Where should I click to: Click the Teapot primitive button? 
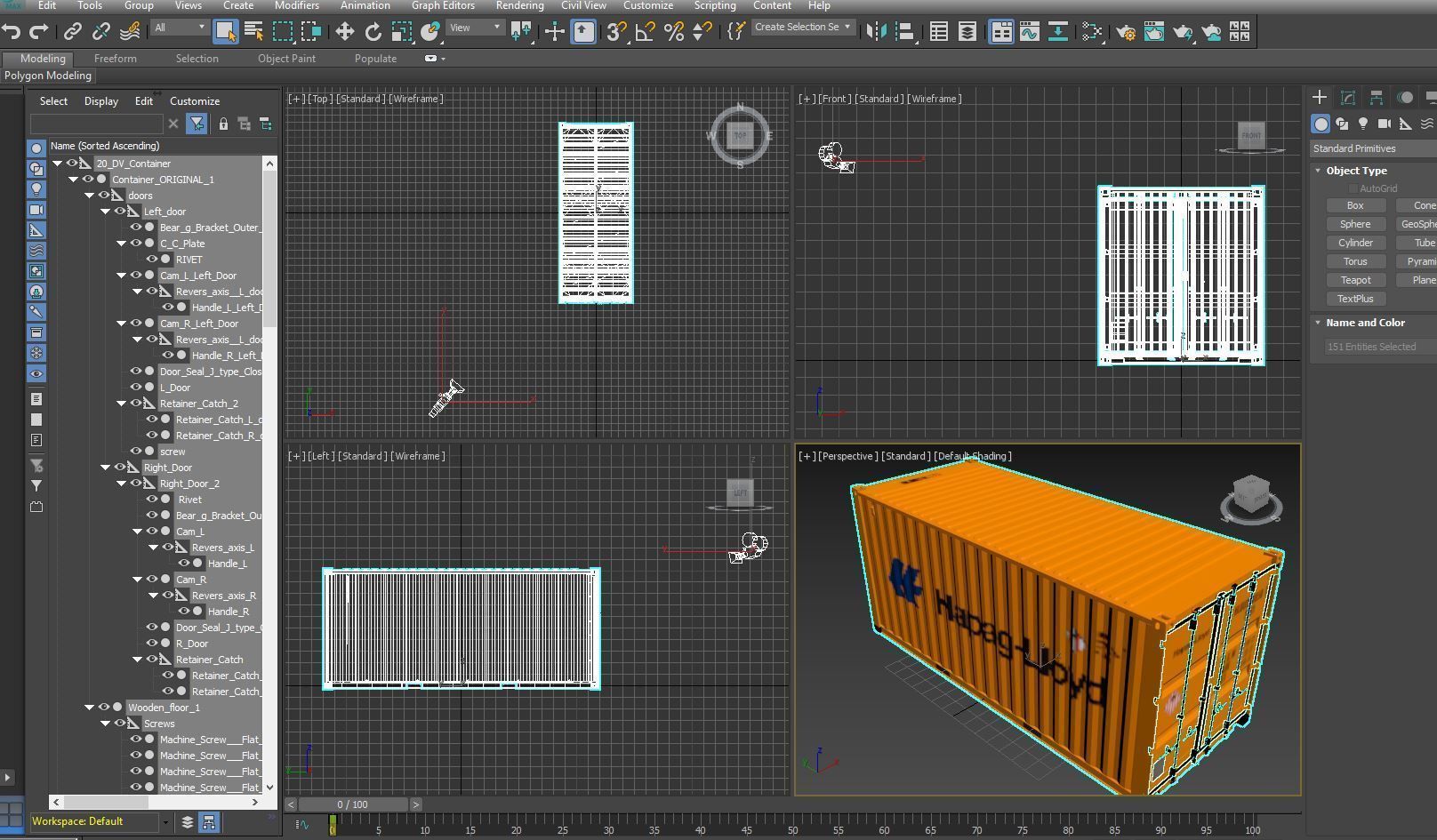[x=1355, y=280]
